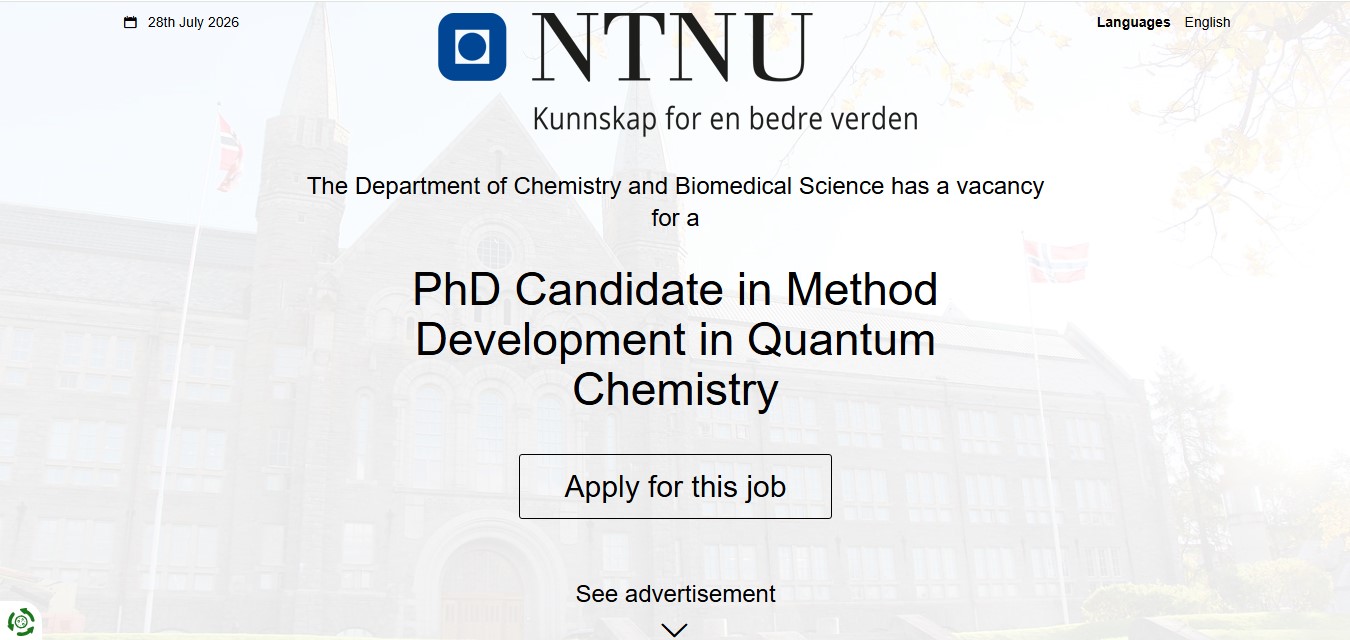Viewport: 1350px width, 640px height.
Task: Click the Norwegian flag on right flagpole
Action: (1056, 261)
